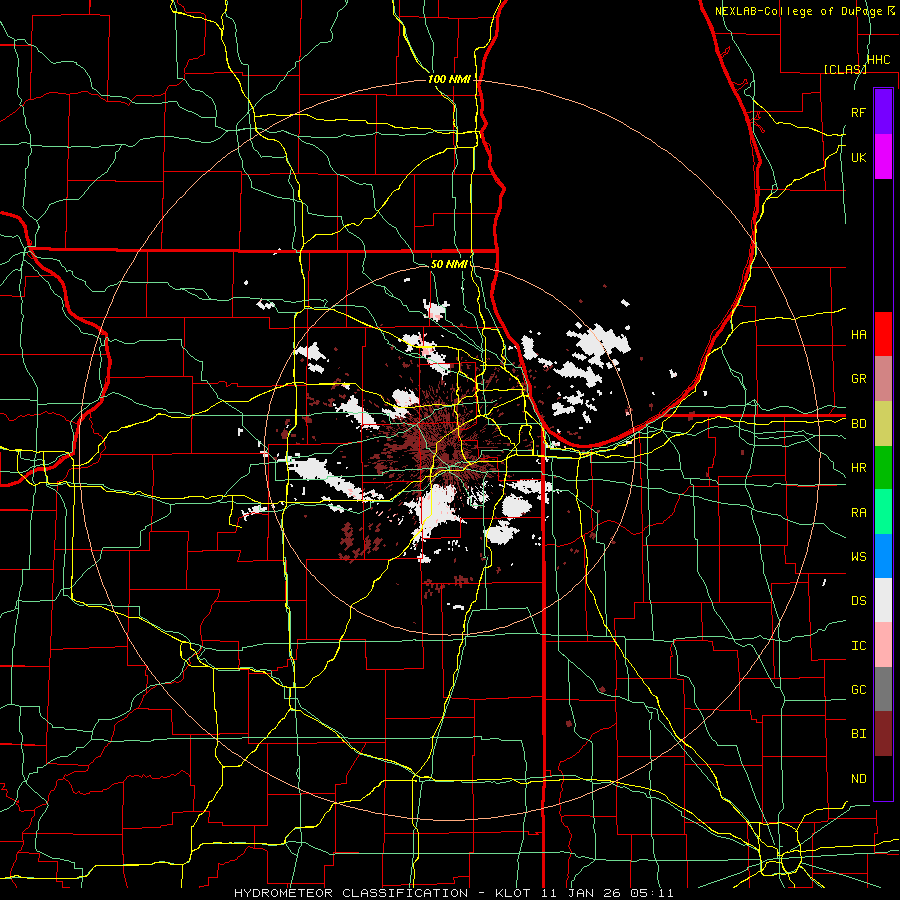
Task: Click the ND legend label
Action: click(858, 779)
